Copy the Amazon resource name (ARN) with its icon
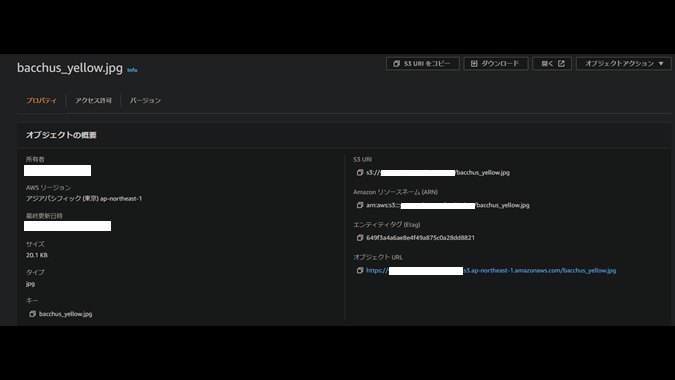This screenshot has height=380, width=675. (x=360, y=205)
